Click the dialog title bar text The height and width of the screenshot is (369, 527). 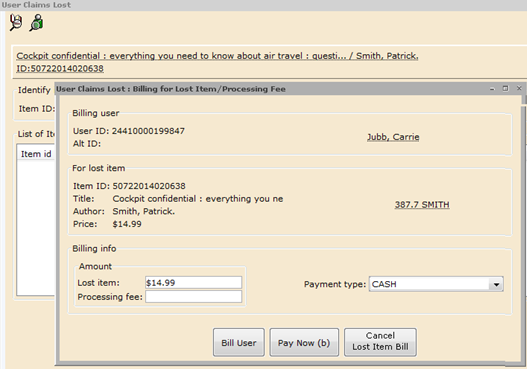(x=171, y=89)
